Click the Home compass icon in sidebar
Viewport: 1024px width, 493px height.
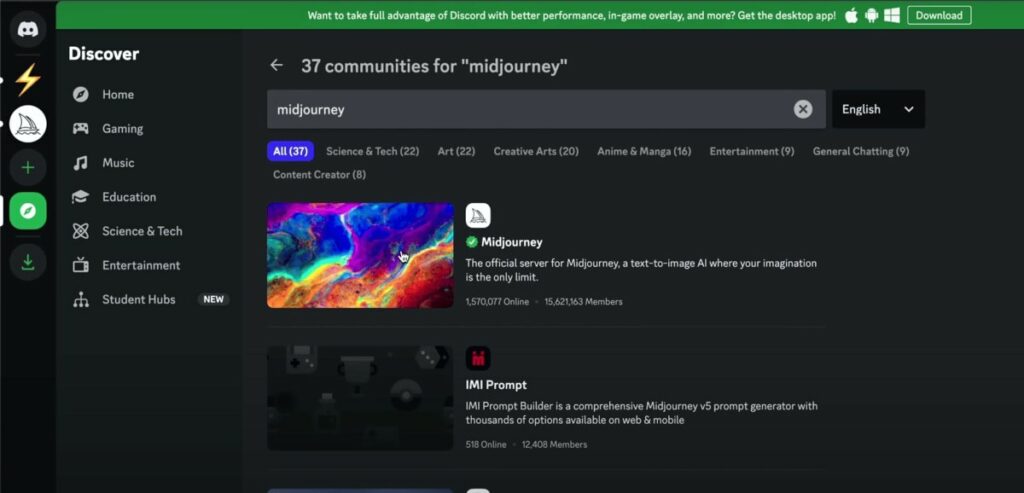pyautogui.click(x=81, y=95)
